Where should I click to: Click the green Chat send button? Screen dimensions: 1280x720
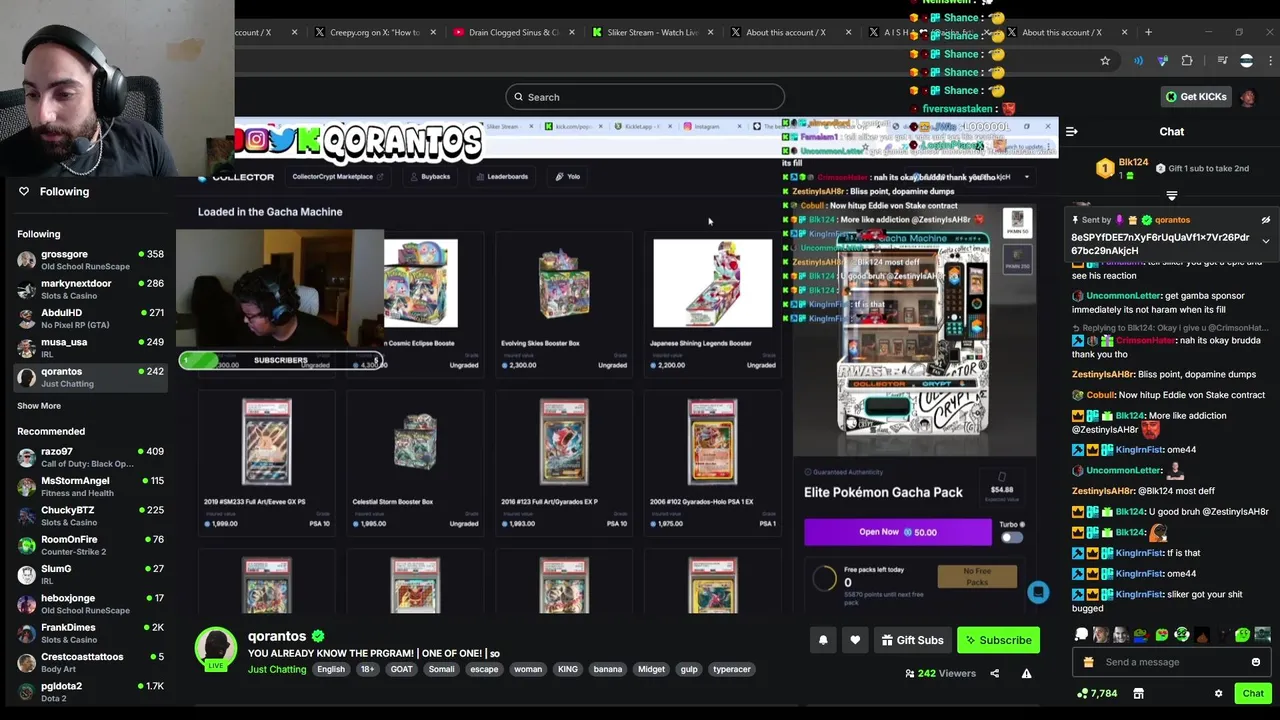(x=1253, y=693)
